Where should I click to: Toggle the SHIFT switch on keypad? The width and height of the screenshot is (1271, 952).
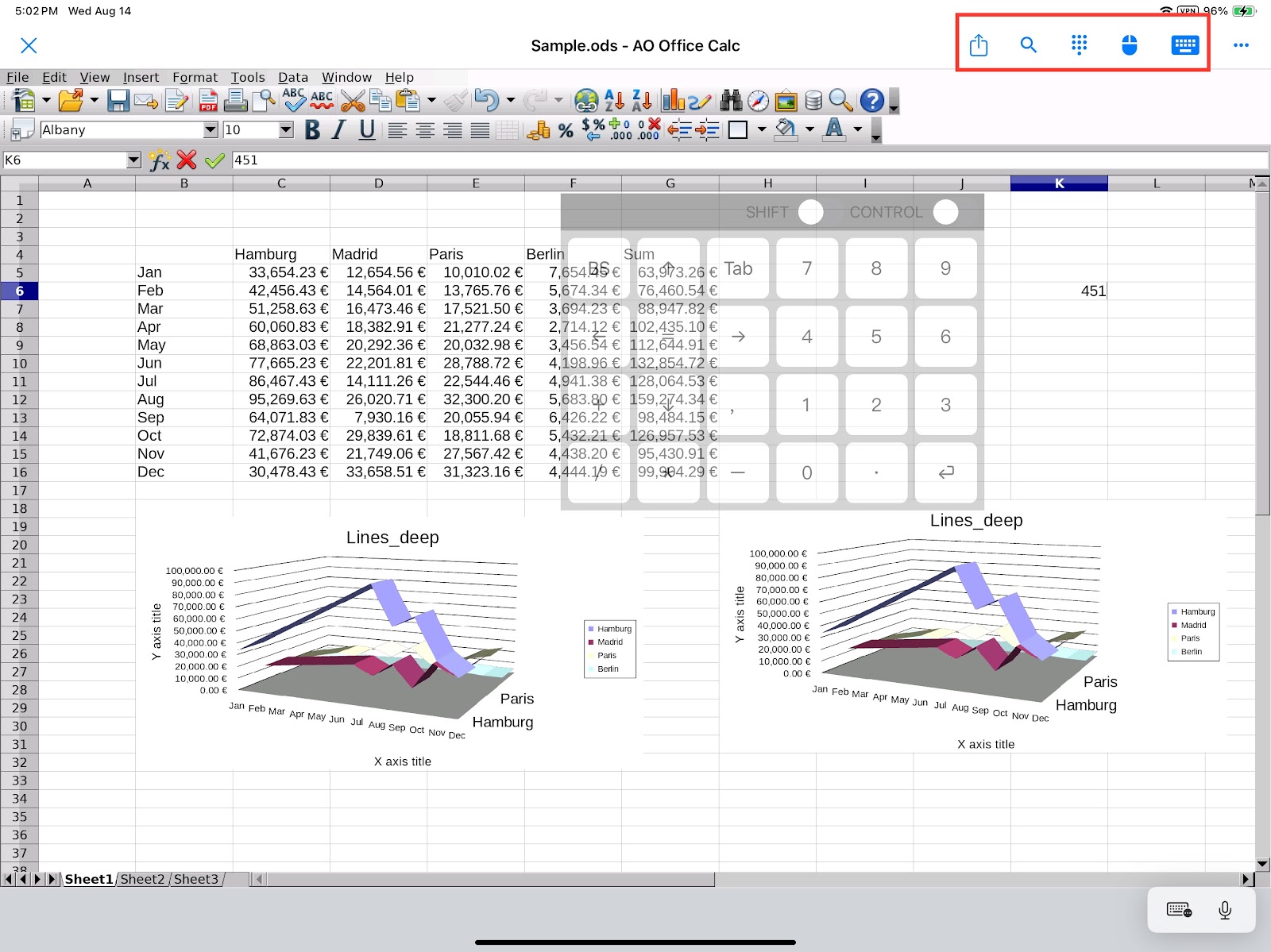coord(810,212)
